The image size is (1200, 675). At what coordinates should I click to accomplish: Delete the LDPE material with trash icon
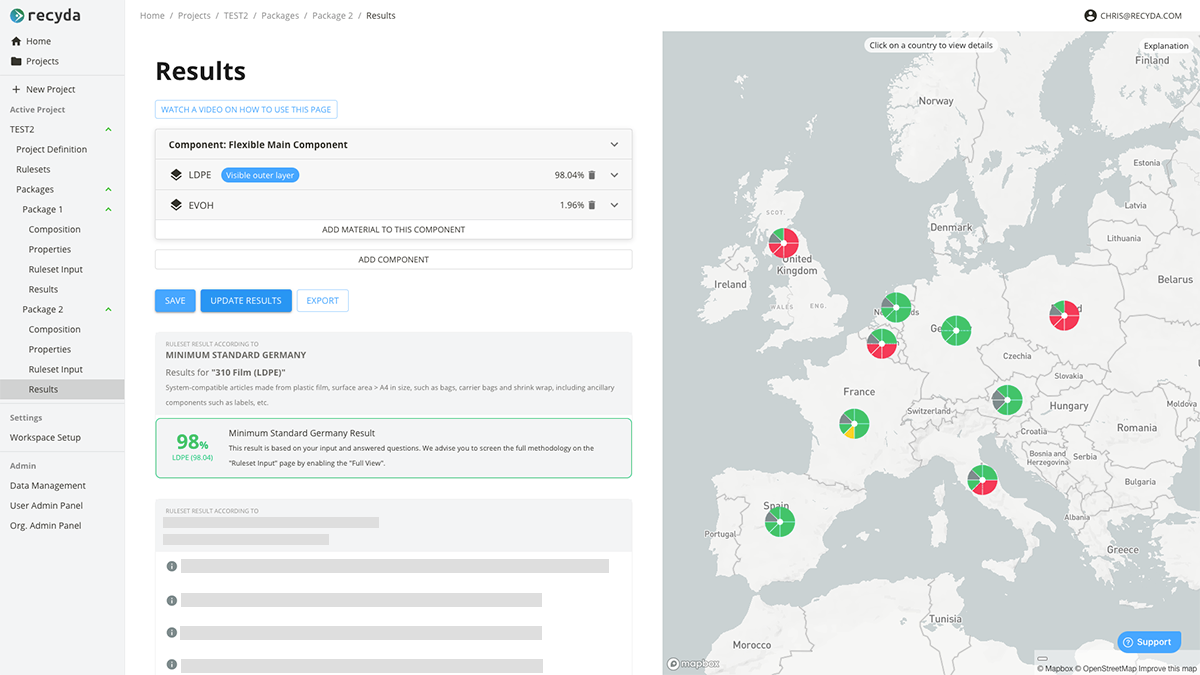click(x=591, y=175)
